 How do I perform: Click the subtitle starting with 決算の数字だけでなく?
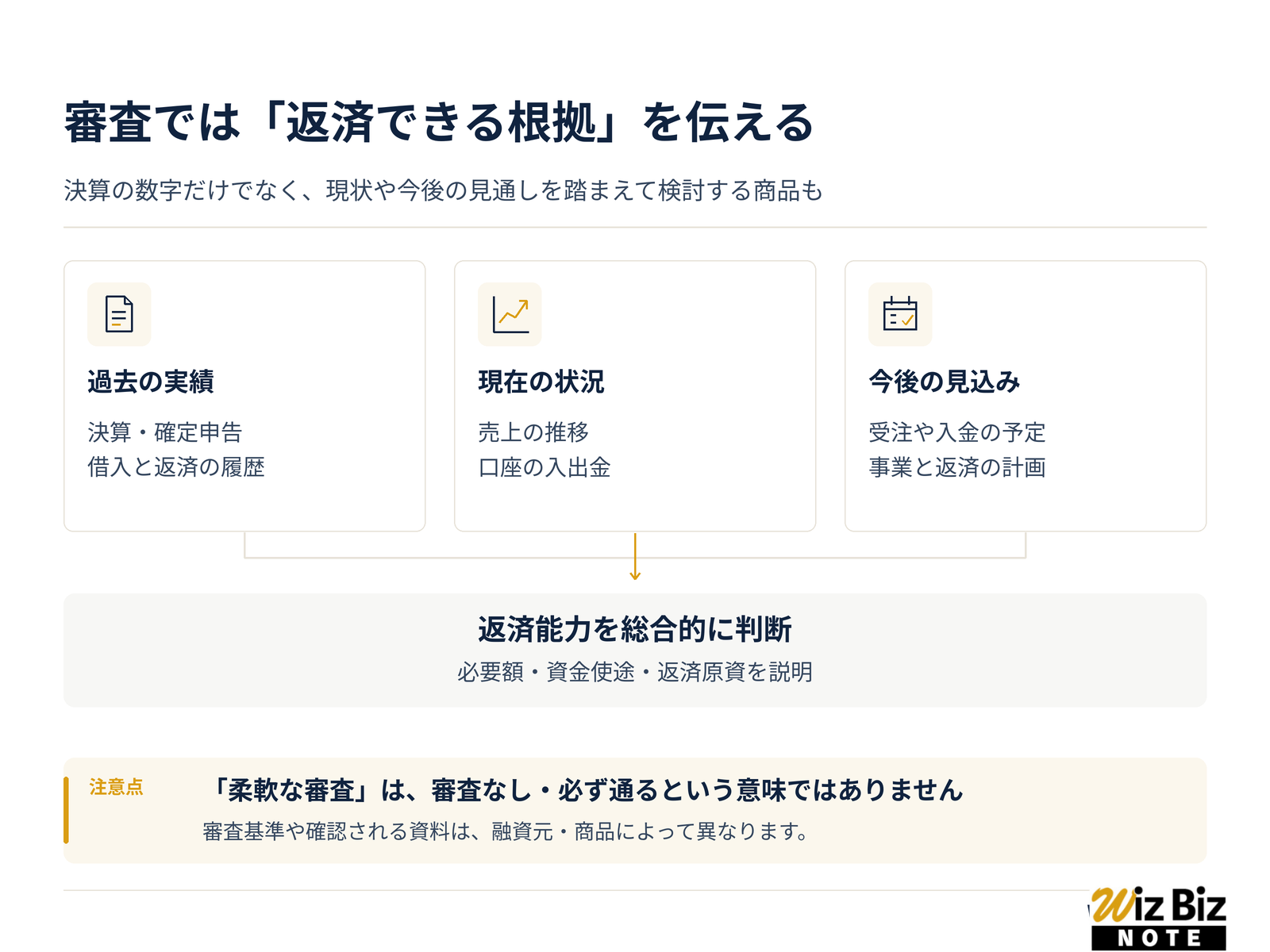(444, 190)
